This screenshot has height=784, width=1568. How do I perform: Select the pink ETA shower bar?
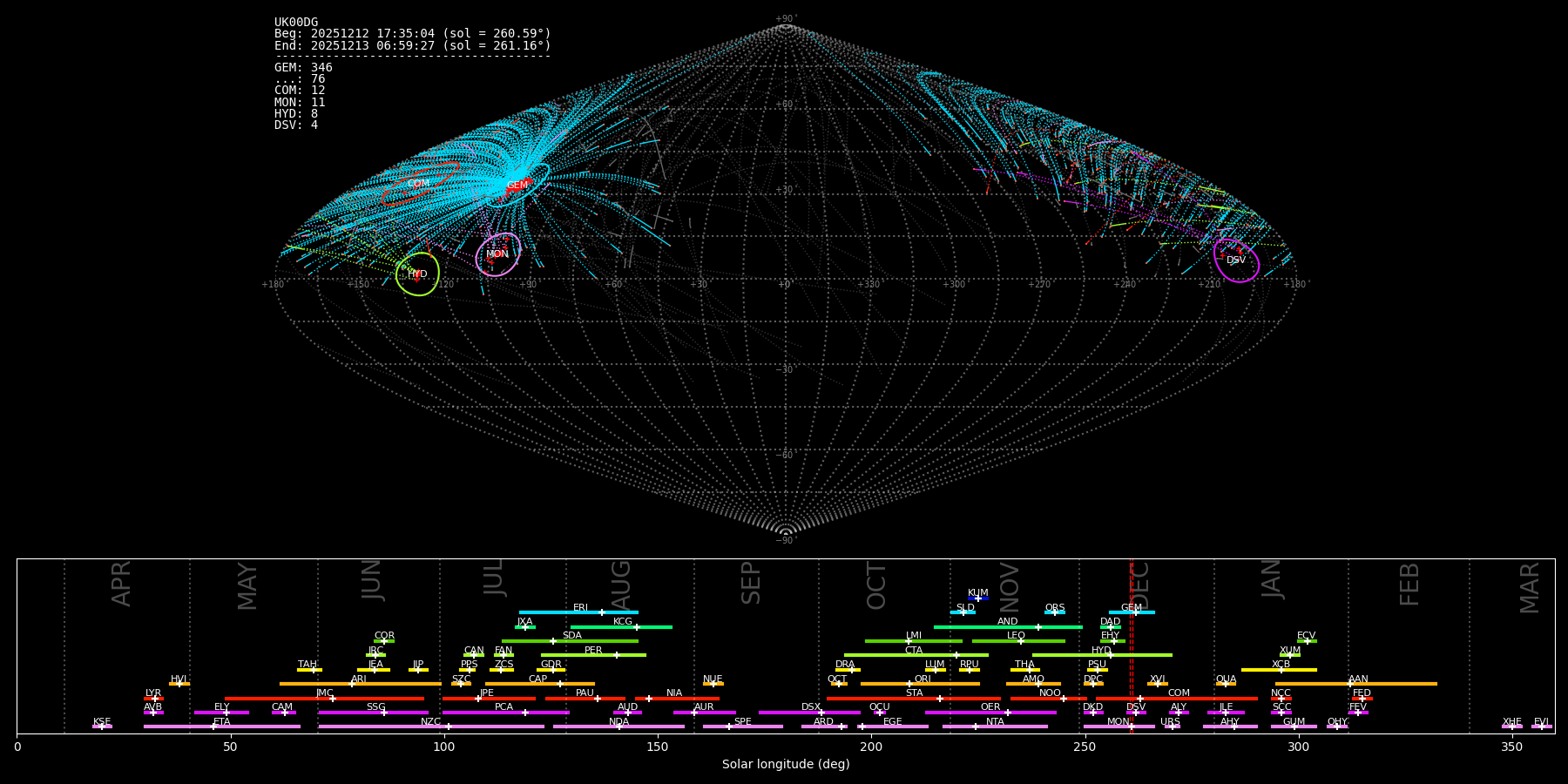222,727
